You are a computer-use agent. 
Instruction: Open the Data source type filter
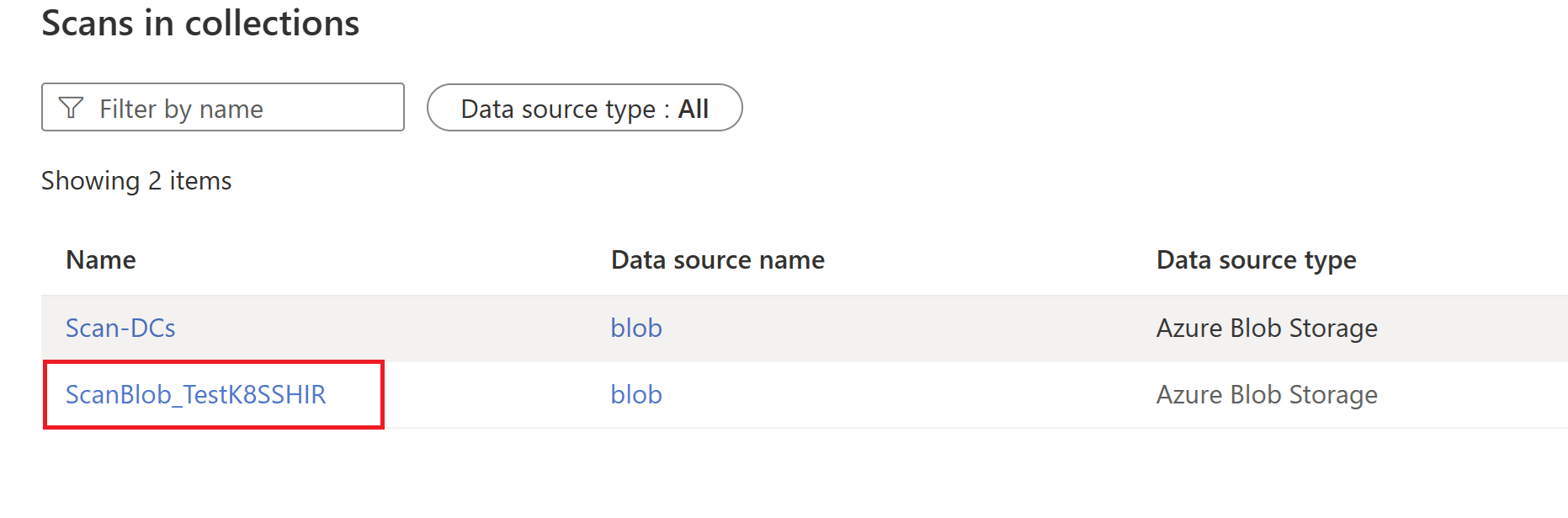584,108
